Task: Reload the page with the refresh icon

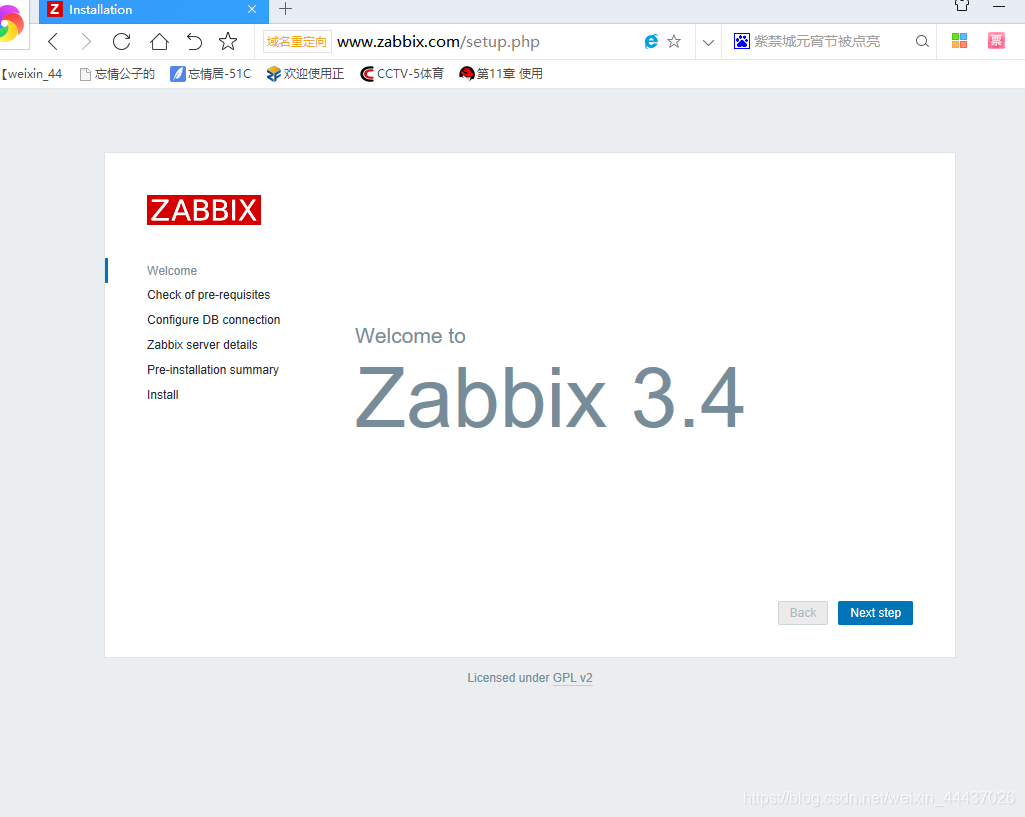Action: point(122,42)
